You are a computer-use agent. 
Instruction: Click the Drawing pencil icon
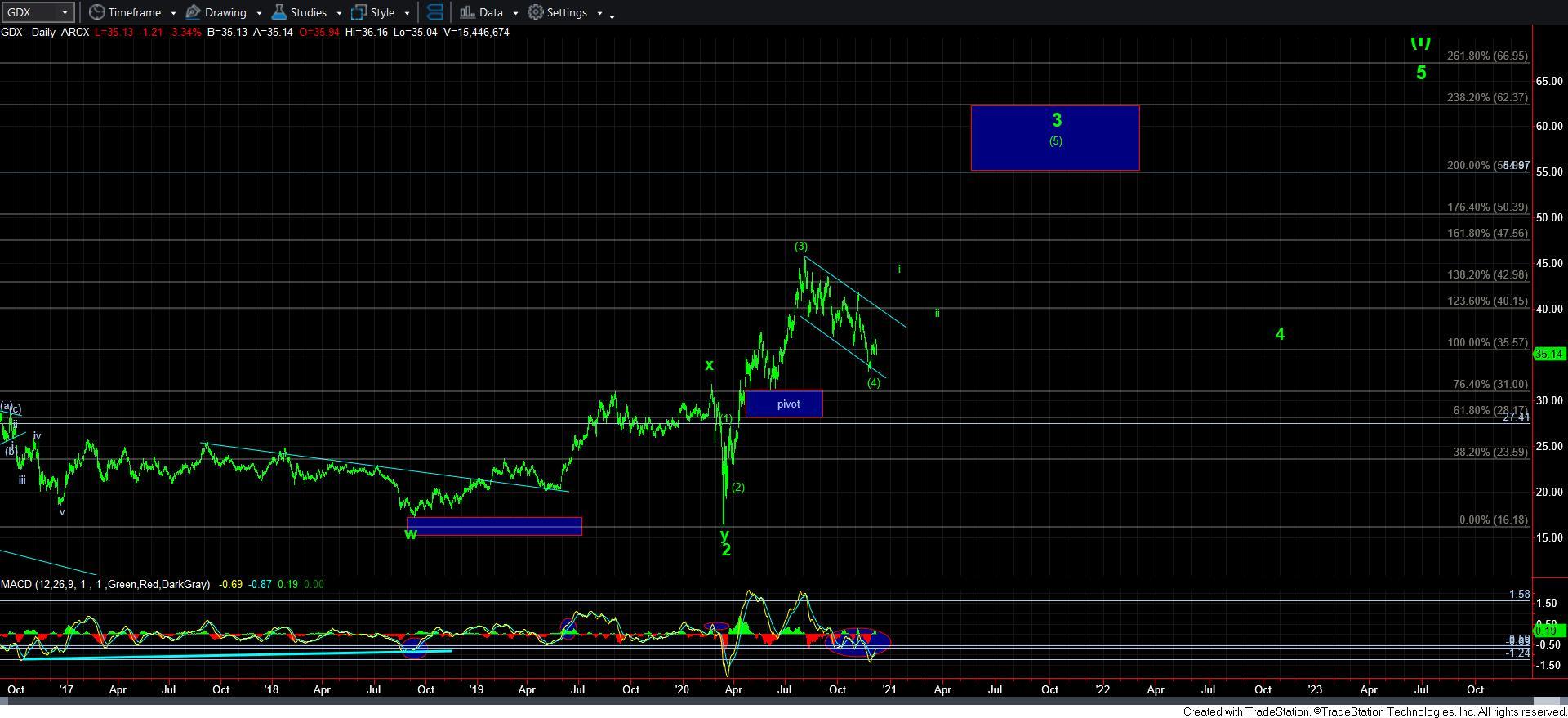tap(193, 12)
